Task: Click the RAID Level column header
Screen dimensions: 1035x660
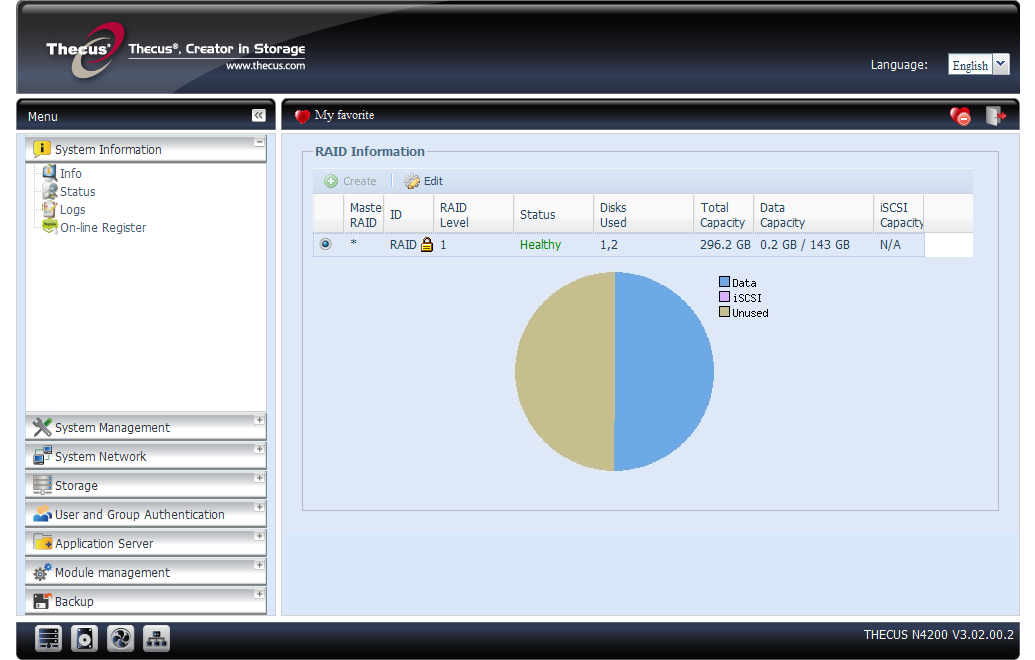Action: click(473, 214)
